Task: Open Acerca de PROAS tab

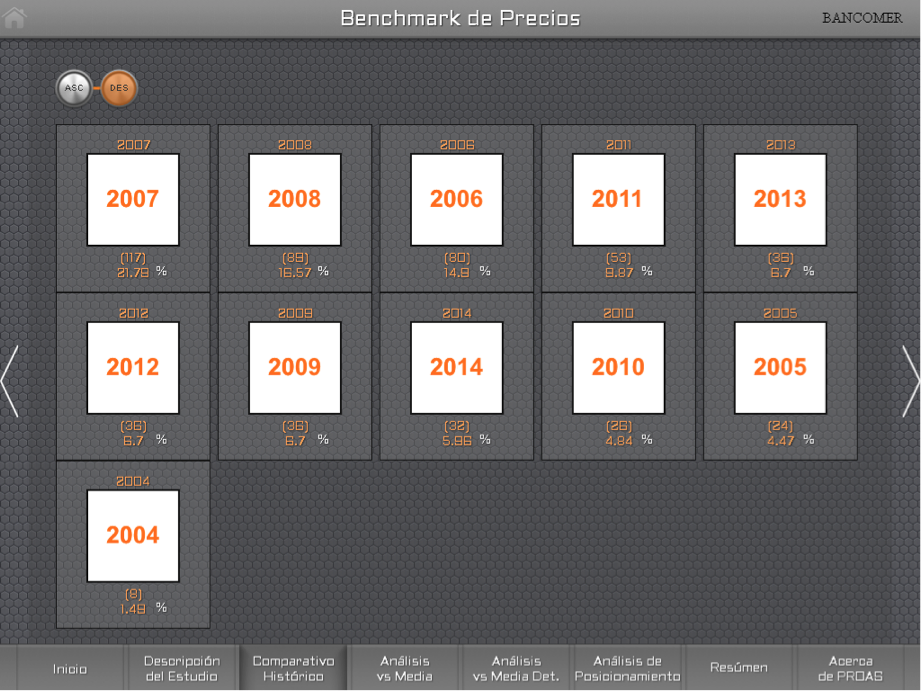Action: [x=850, y=669]
